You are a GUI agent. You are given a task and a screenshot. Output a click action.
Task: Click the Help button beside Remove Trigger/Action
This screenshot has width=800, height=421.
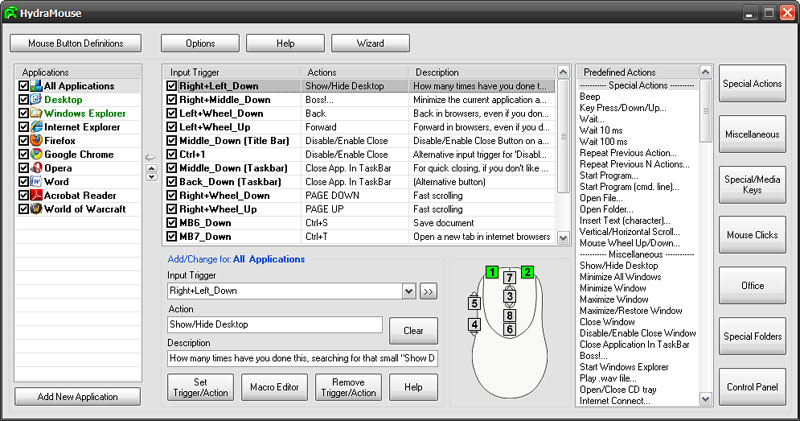click(413, 387)
